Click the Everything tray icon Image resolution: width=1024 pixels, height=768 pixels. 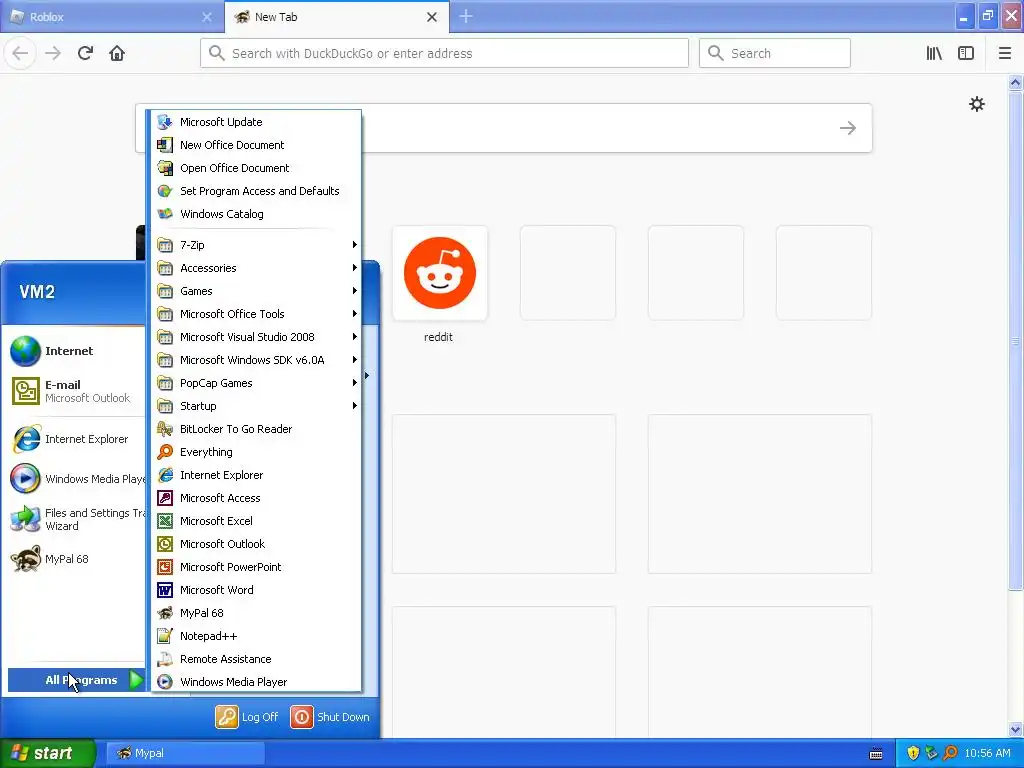point(950,753)
